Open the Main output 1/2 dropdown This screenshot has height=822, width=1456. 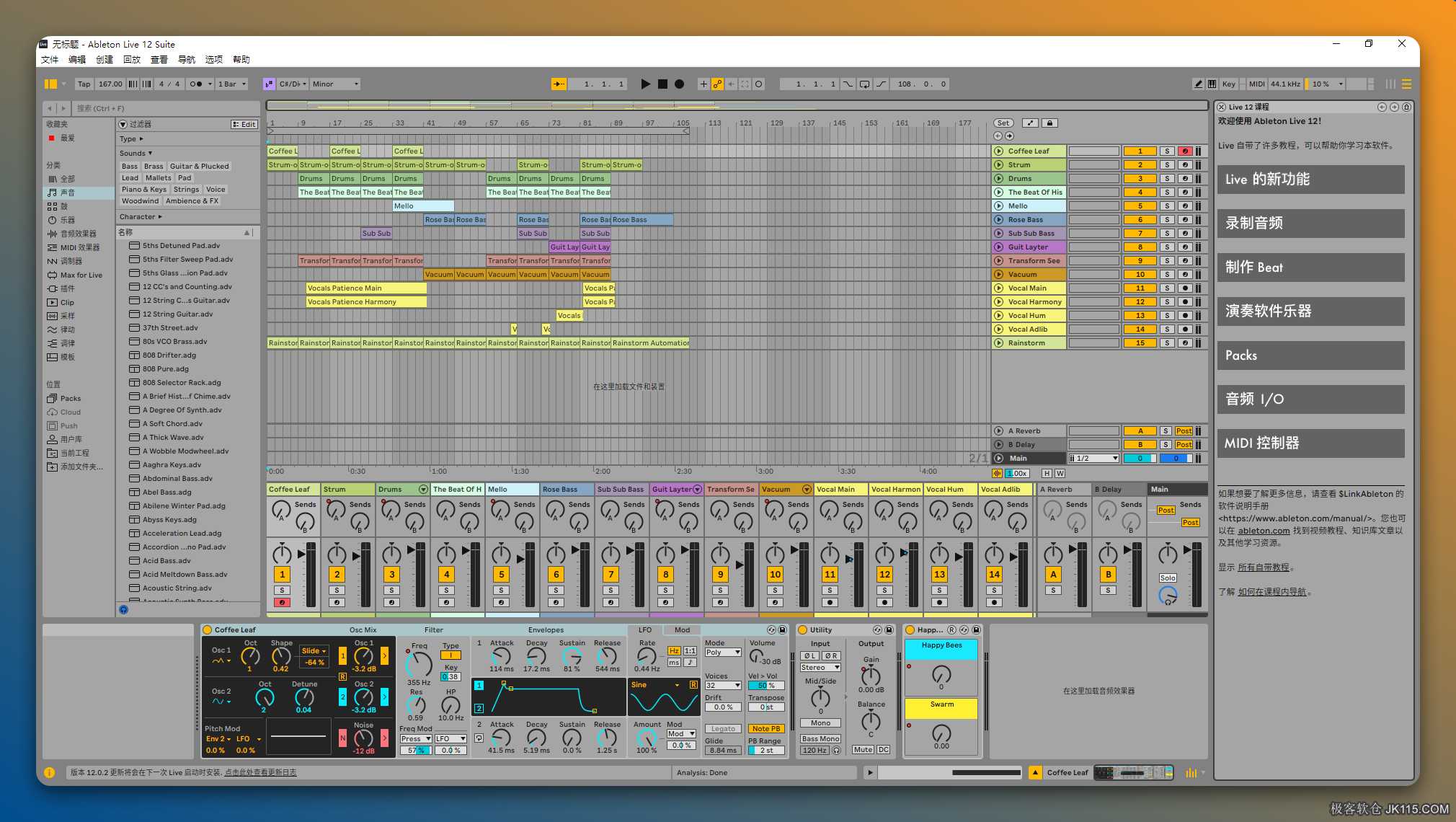[x=1093, y=459]
